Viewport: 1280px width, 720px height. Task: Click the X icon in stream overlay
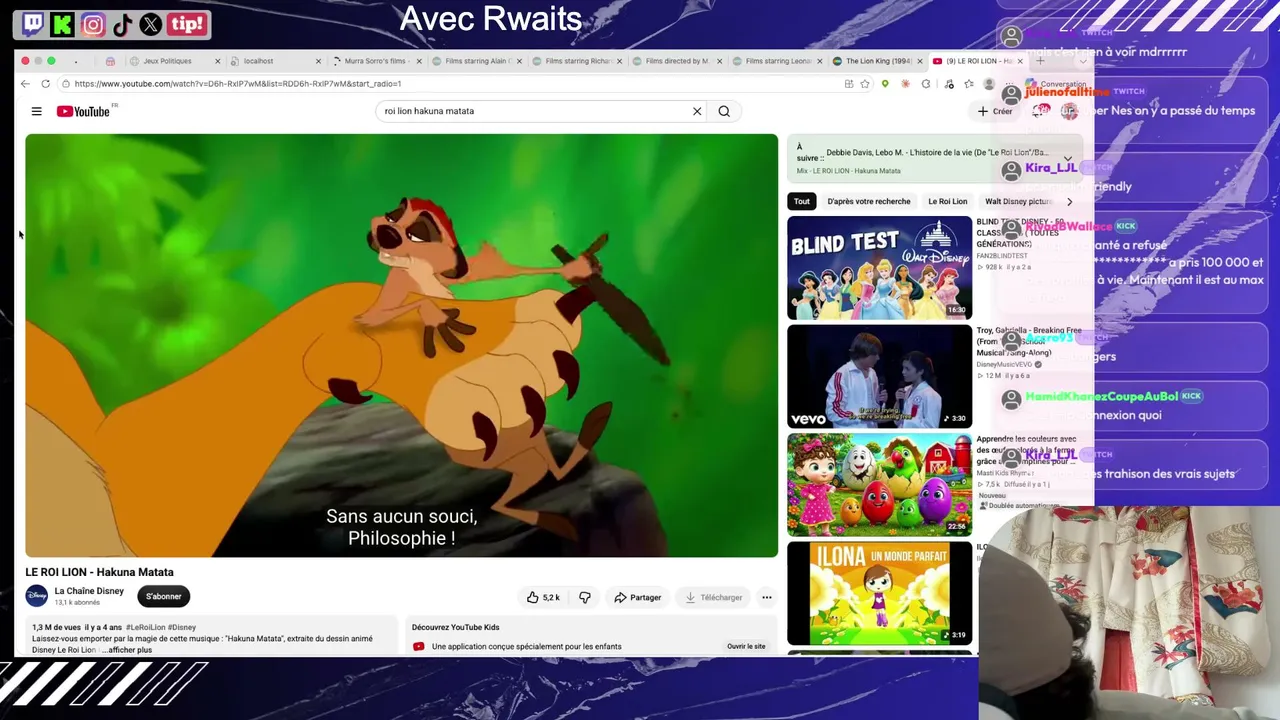(151, 24)
